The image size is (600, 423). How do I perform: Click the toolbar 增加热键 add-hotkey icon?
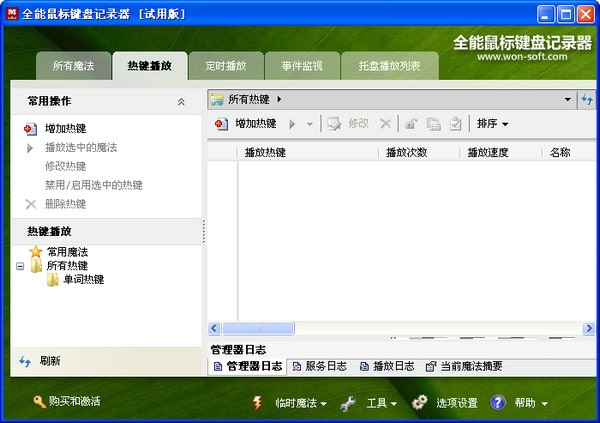coord(221,124)
